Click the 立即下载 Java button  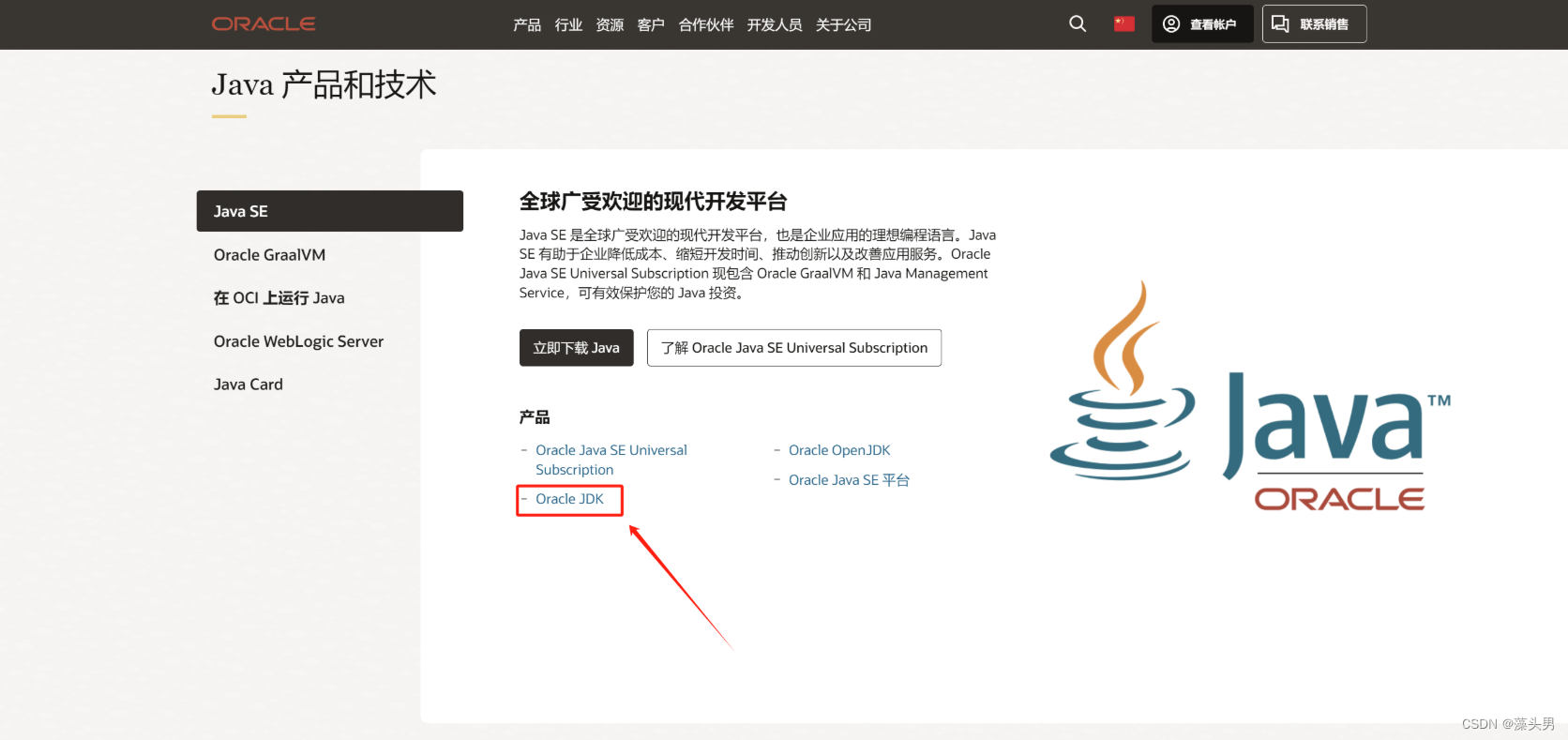577,348
